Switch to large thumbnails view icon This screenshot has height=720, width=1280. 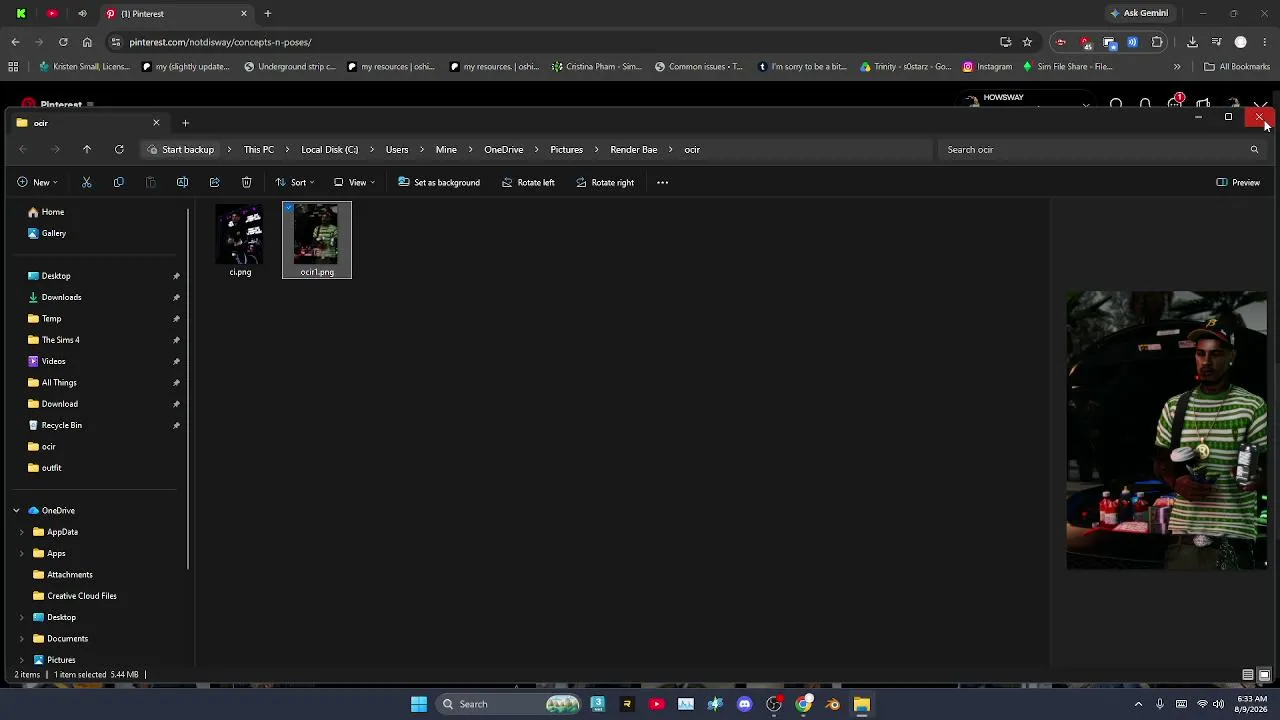tap(1264, 675)
